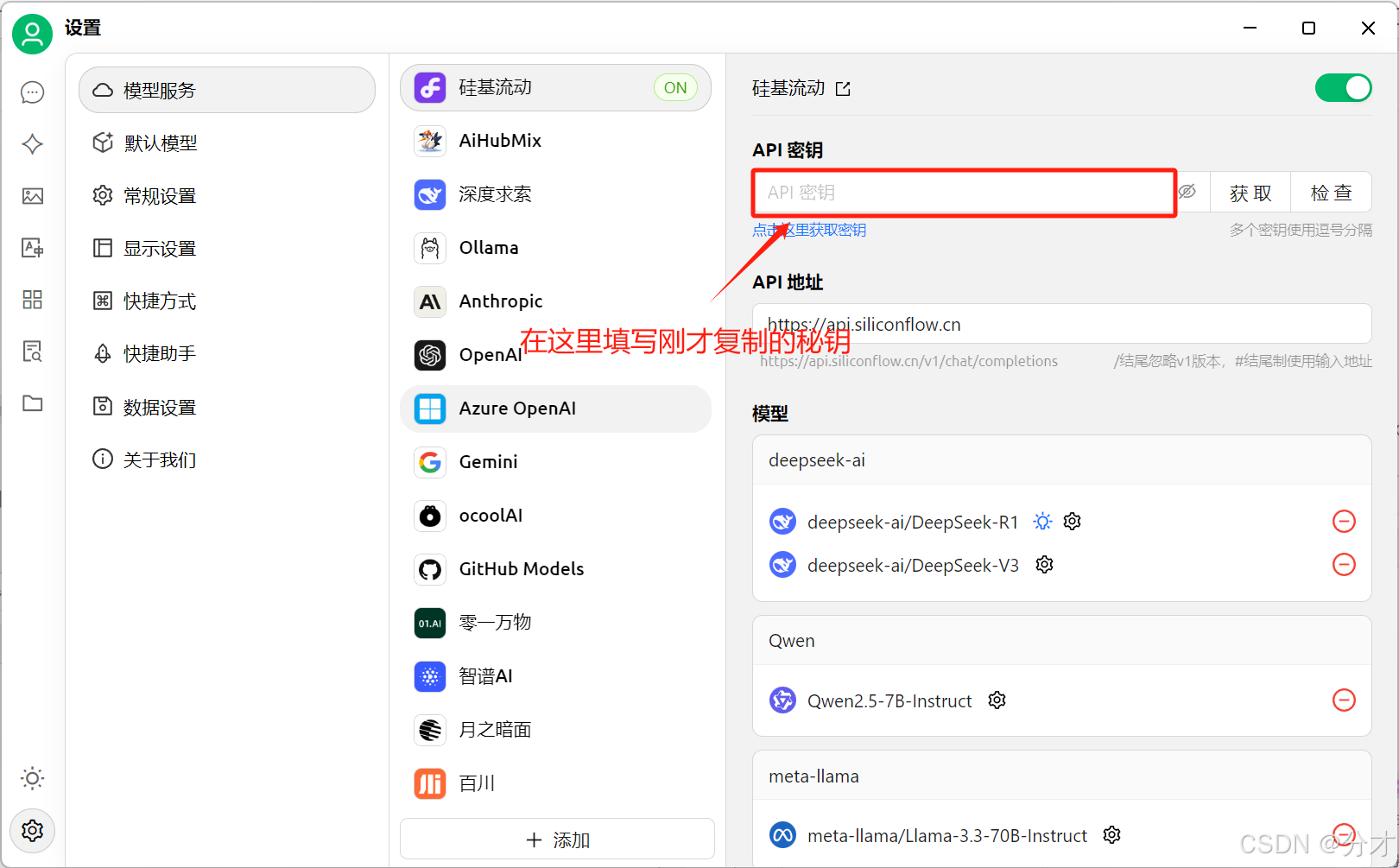Image resolution: width=1399 pixels, height=868 pixels.
Task: Focus the API 密钥 input field
Action: [x=964, y=192]
